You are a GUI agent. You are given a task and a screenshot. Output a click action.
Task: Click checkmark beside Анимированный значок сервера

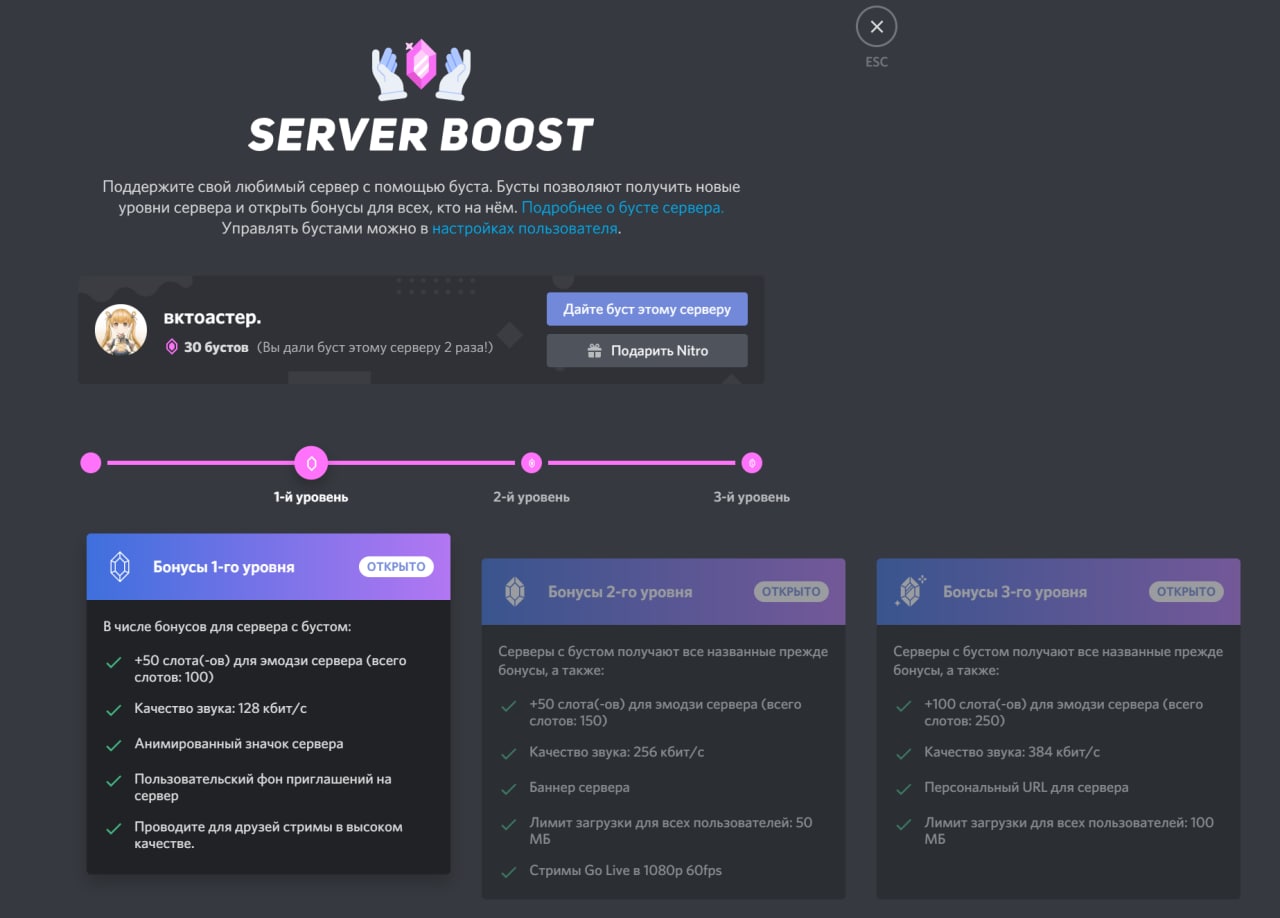113,745
